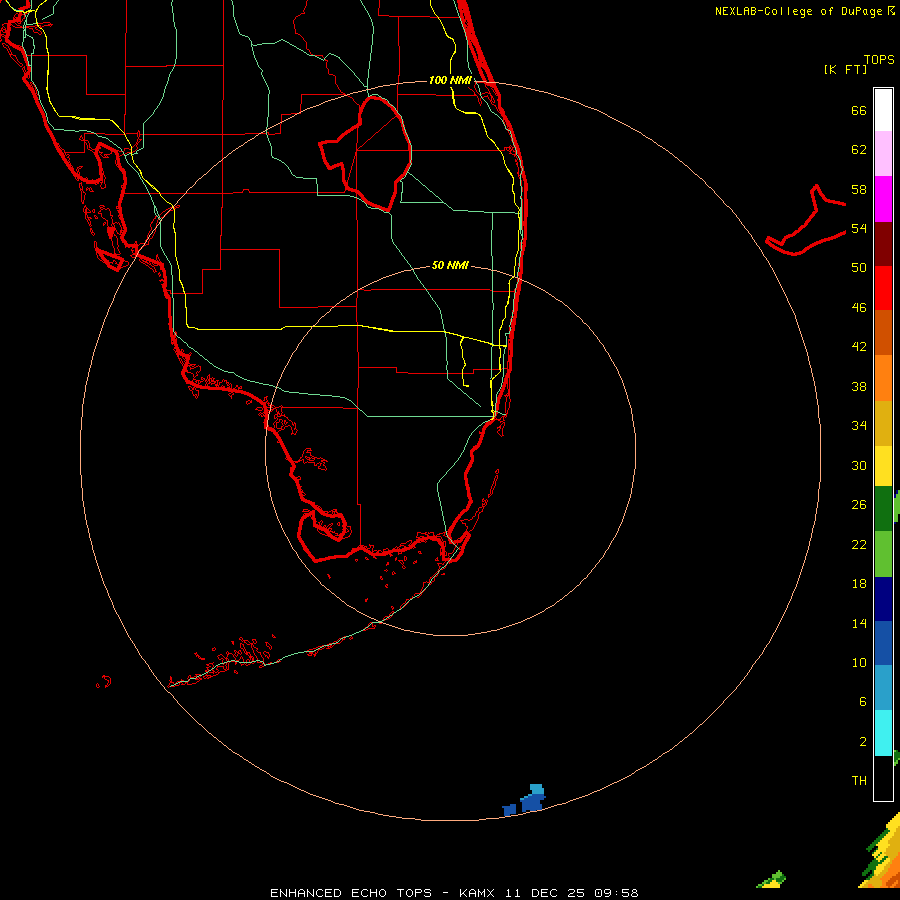Click the 100 NMI range ring label
This screenshot has width=900, height=900.
coord(451,80)
